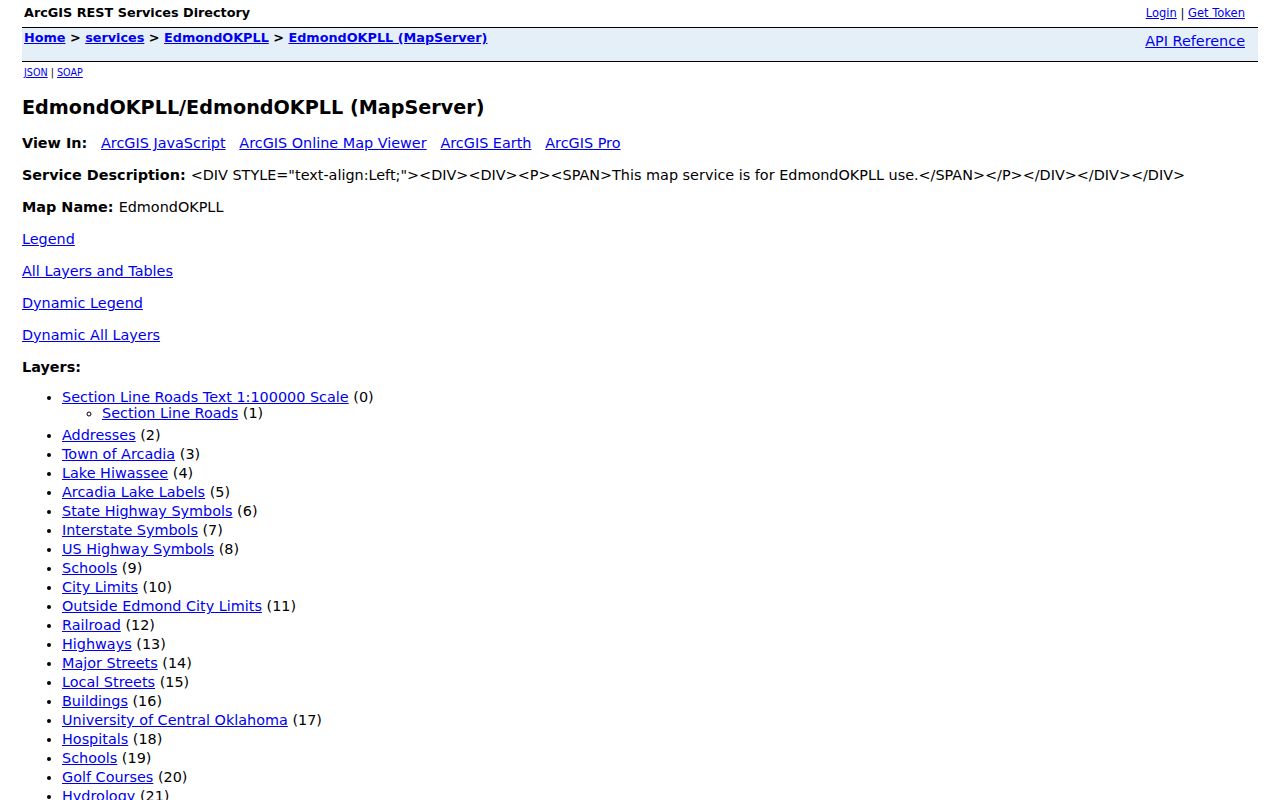The image size is (1280, 800).
Task: Open the EdmondOKPLL folder breadcrumb
Action: coord(216,38)
